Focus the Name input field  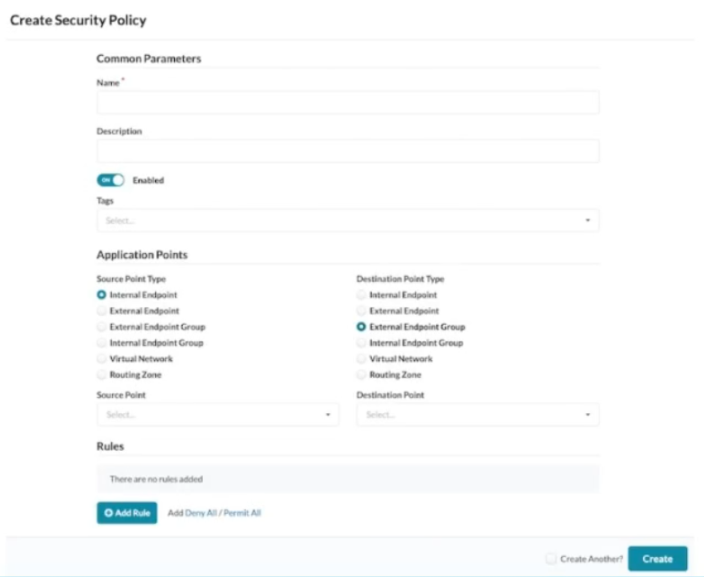coord(348,102)
